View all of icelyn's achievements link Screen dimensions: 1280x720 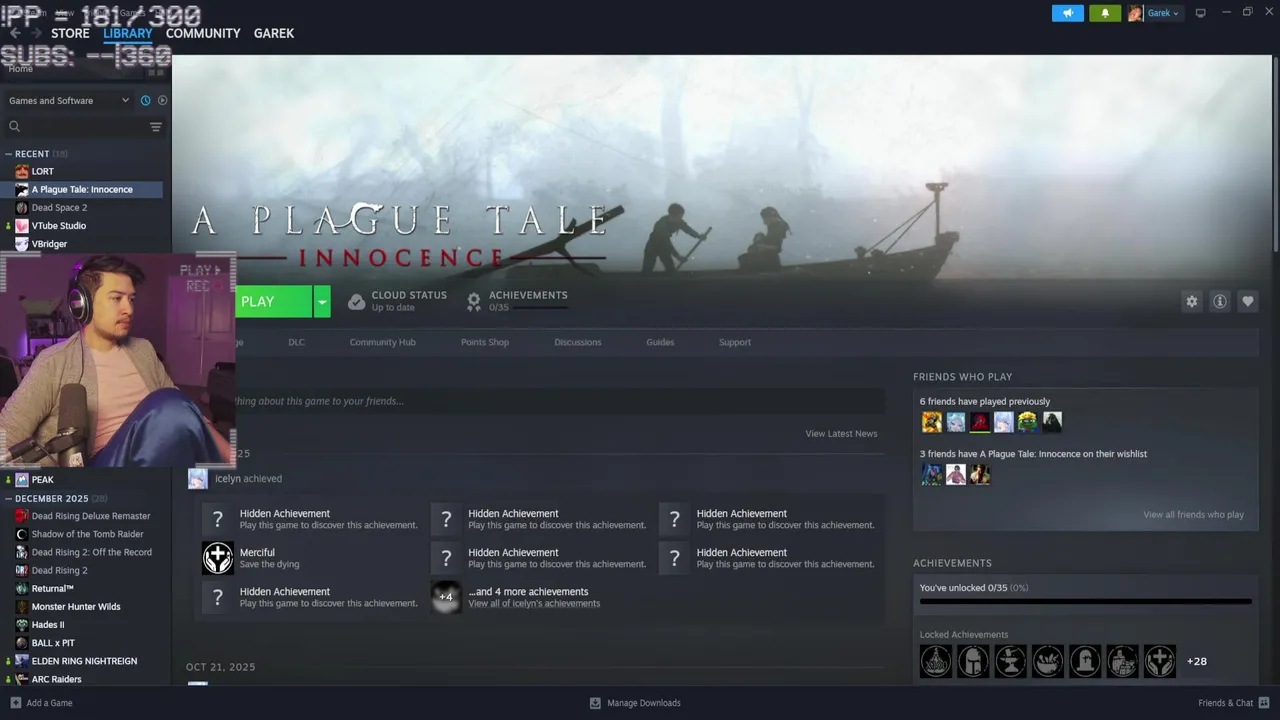[534, 604]
